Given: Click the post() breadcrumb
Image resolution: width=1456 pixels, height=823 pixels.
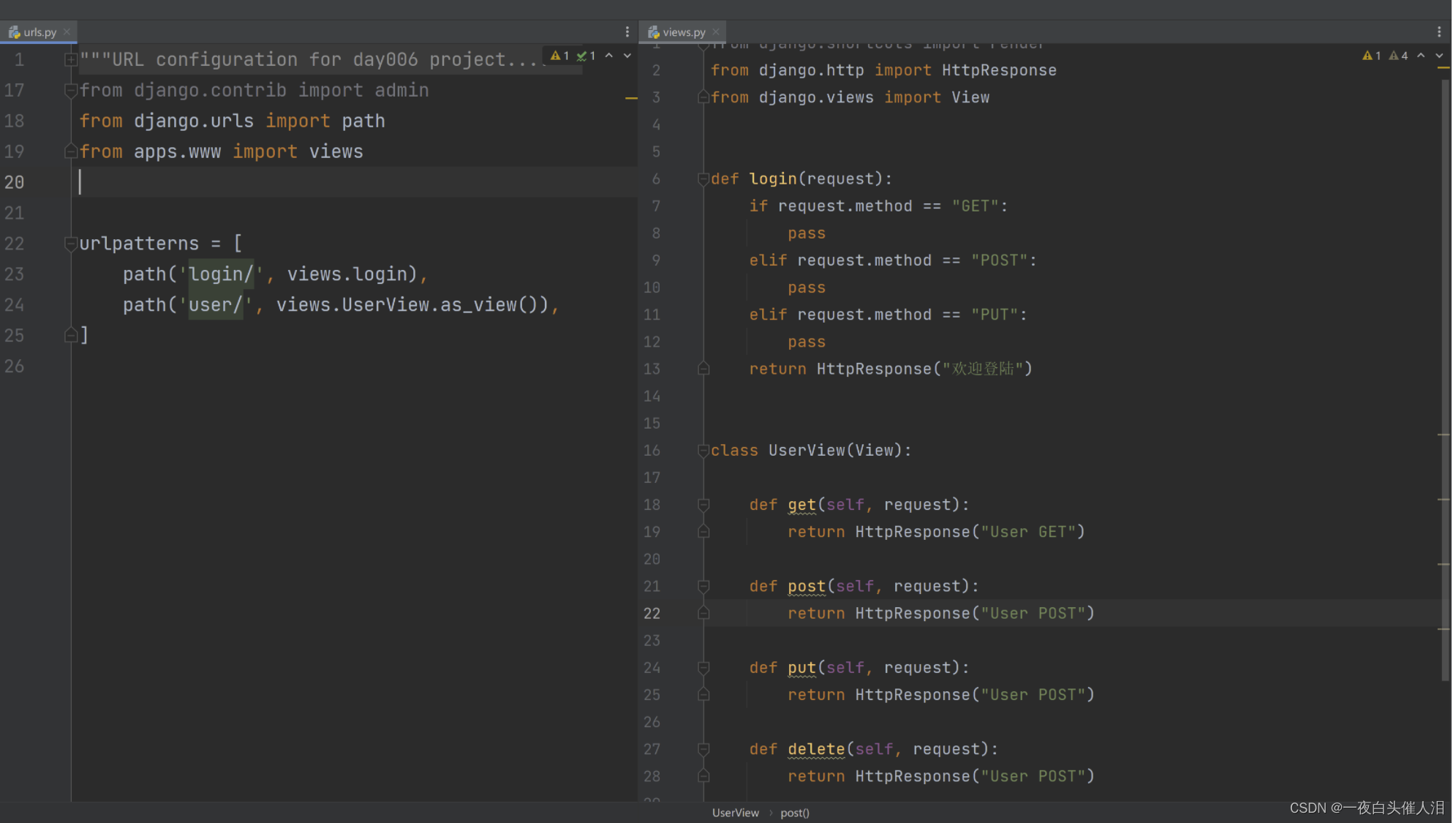Looking at the screenshot, I should point(794,813).
